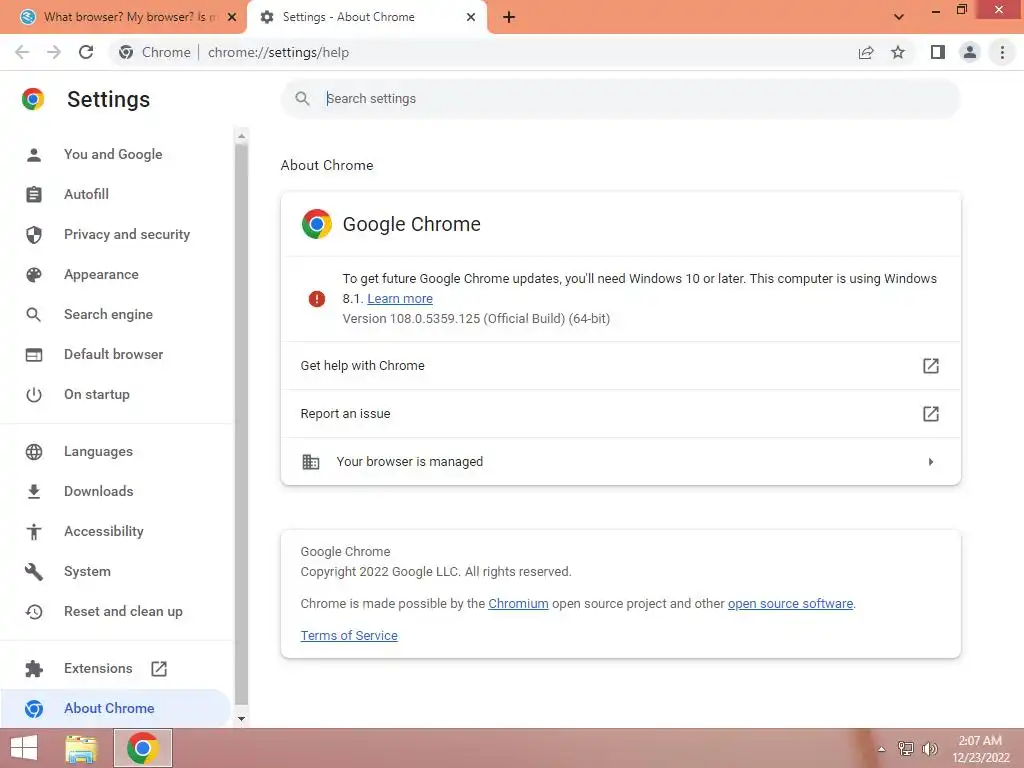
Task: Click the Downloads arrow icon
Action: pyautogui.click(x=34, y=492)
